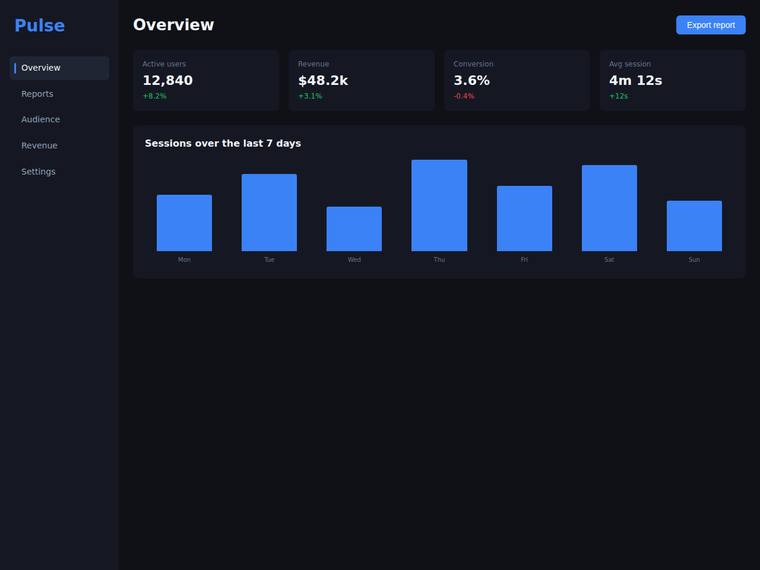The image size is (760, 570).
Task: Click the +12s change indicator
Action: point(618,96)
